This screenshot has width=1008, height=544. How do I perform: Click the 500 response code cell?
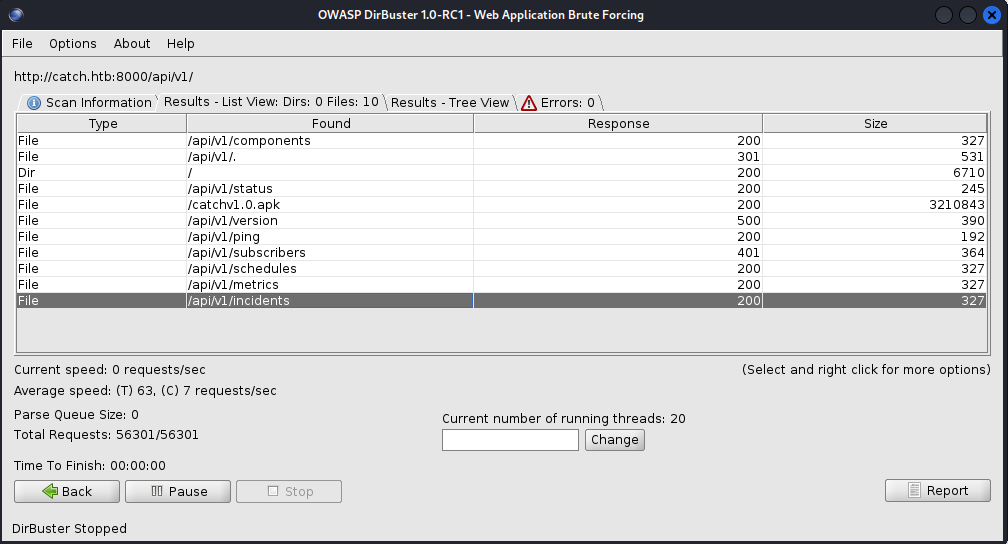click(x=618, y=221)
